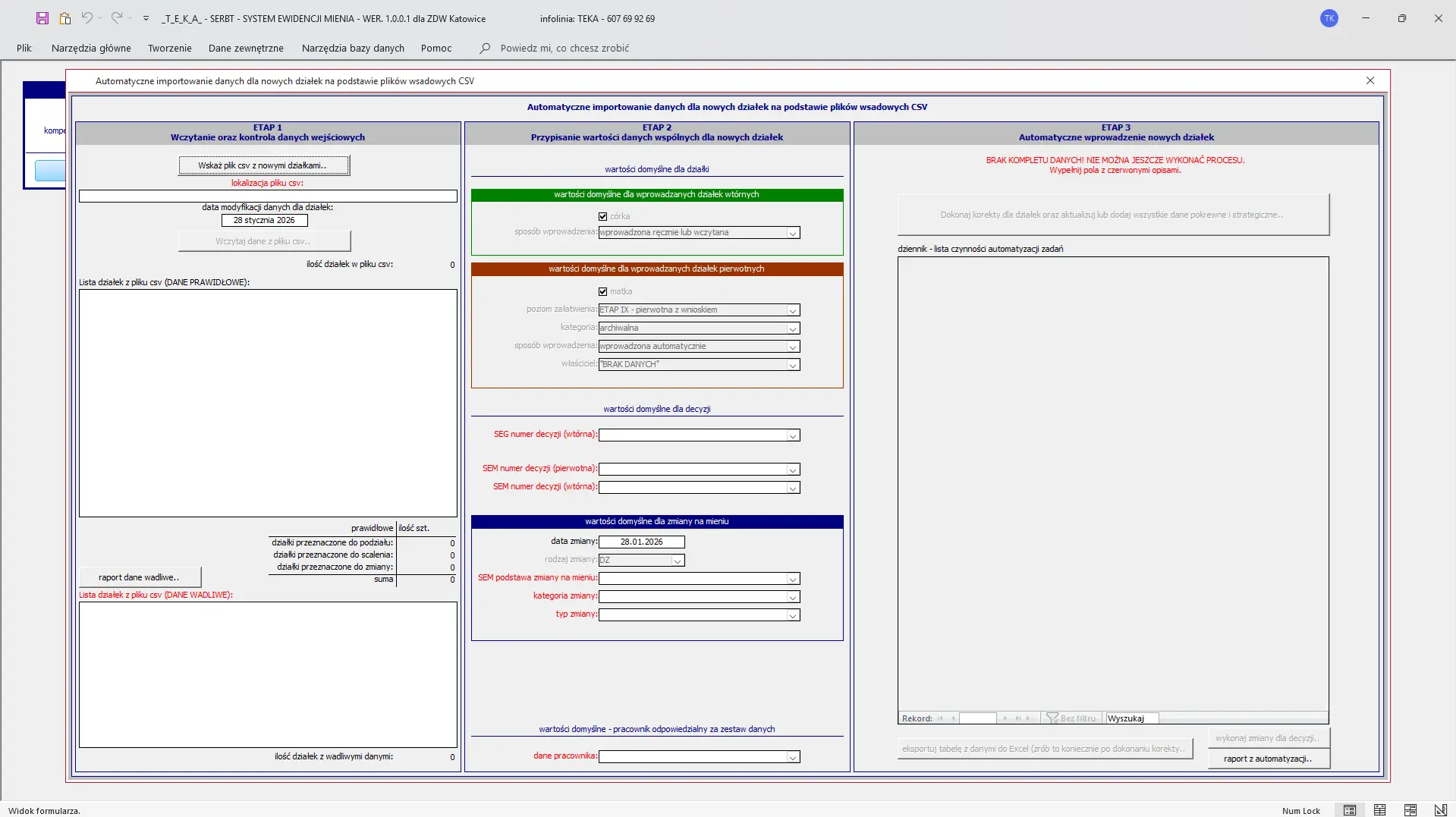The height and width of the screenshot is (817, 1456).
Task: Click 'Dokonaj korekty dla działek' button
Action: click(x=1113, y=215)
